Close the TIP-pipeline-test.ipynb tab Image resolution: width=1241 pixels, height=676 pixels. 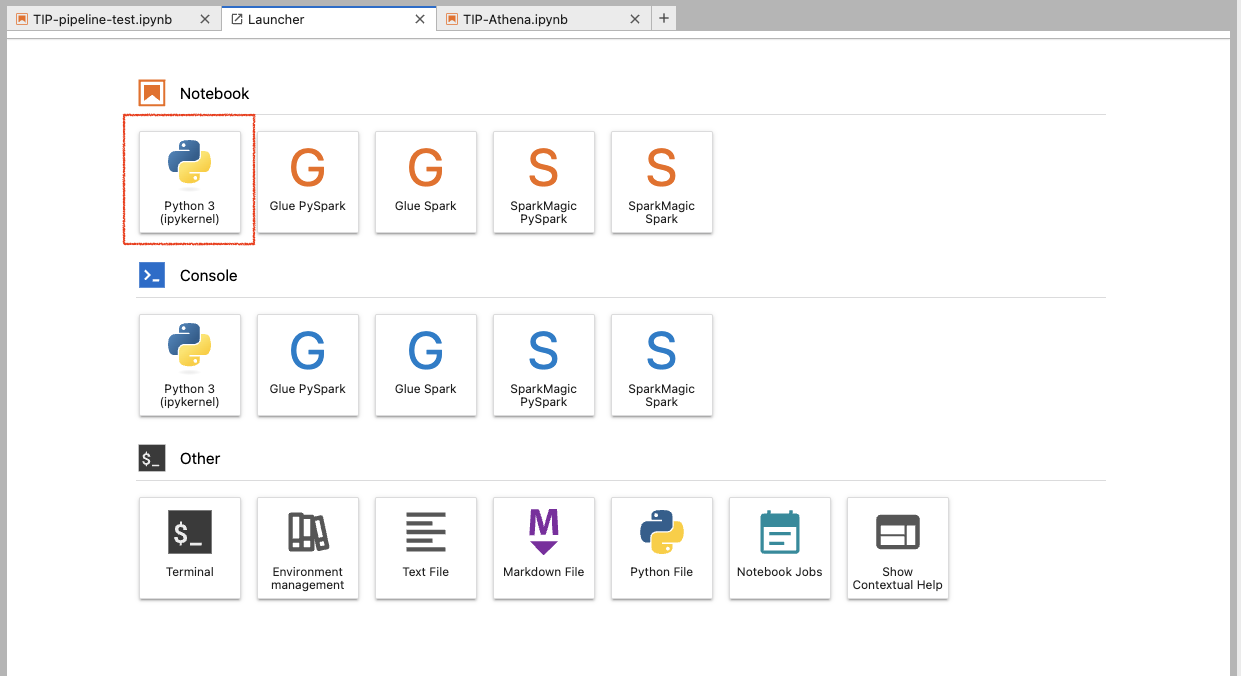205,19
